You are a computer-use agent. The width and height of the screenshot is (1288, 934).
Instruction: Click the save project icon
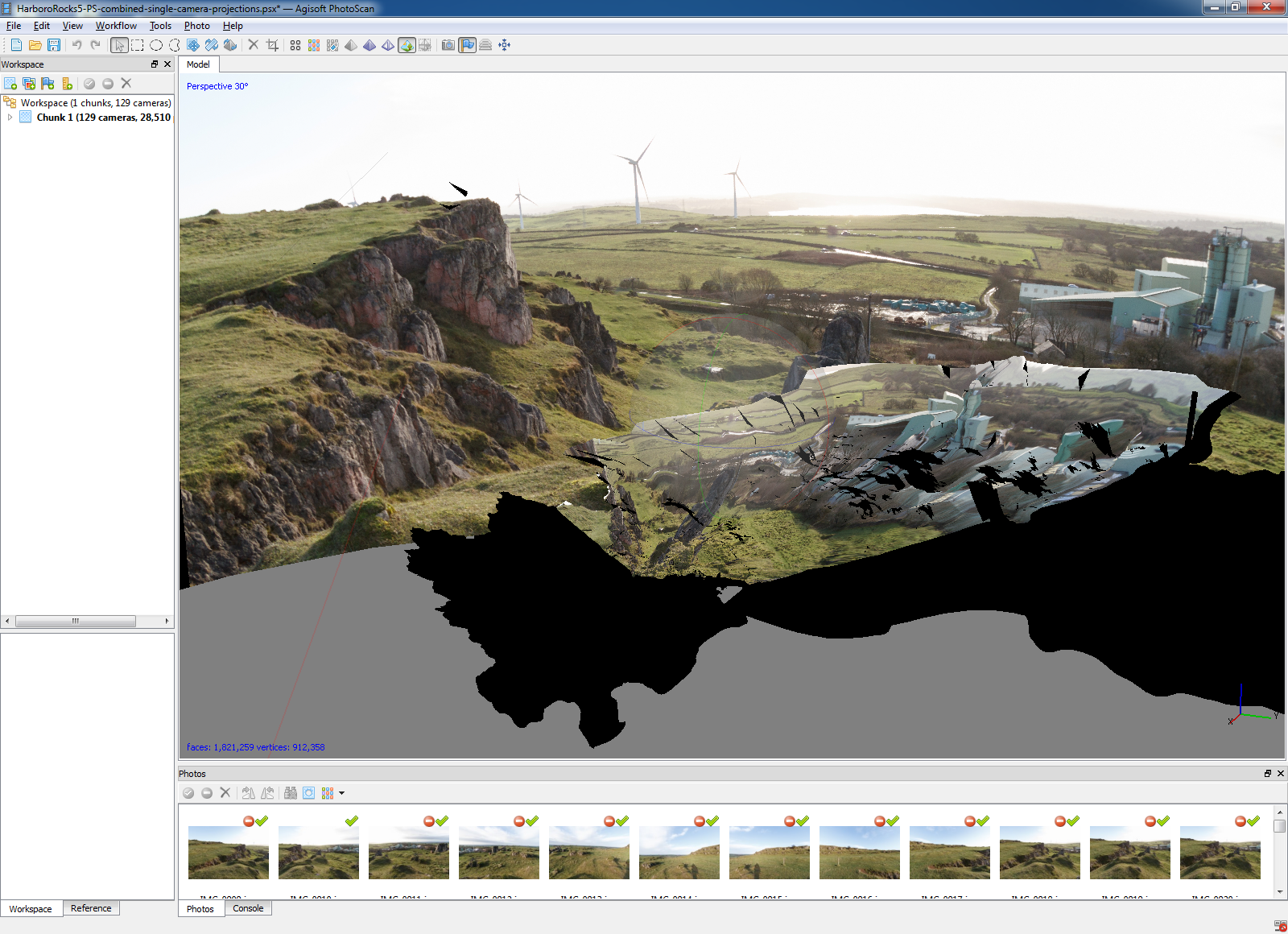[54, 45]
